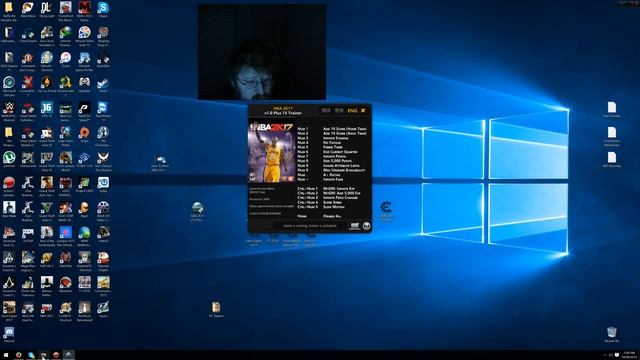Click the keyboard icon at the trainer bottom
Screen dimensions: 640x360
click(354, 226)
